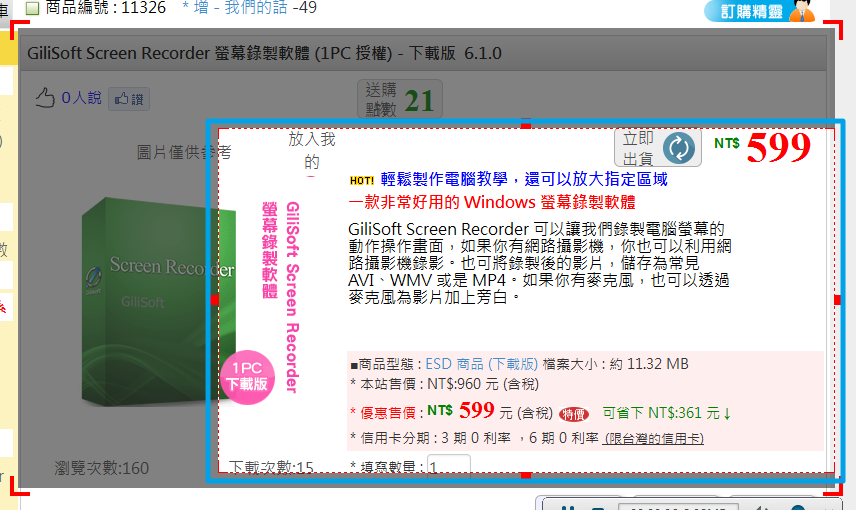Image resolution: width=856 pixels, height=510 pixels.
Task: Click the pink 1PC 下載版 badge
Action: (247, 376)
